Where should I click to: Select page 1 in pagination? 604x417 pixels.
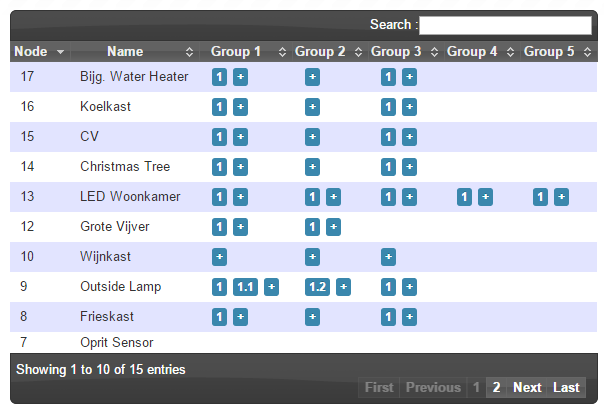tap(477, 388)
